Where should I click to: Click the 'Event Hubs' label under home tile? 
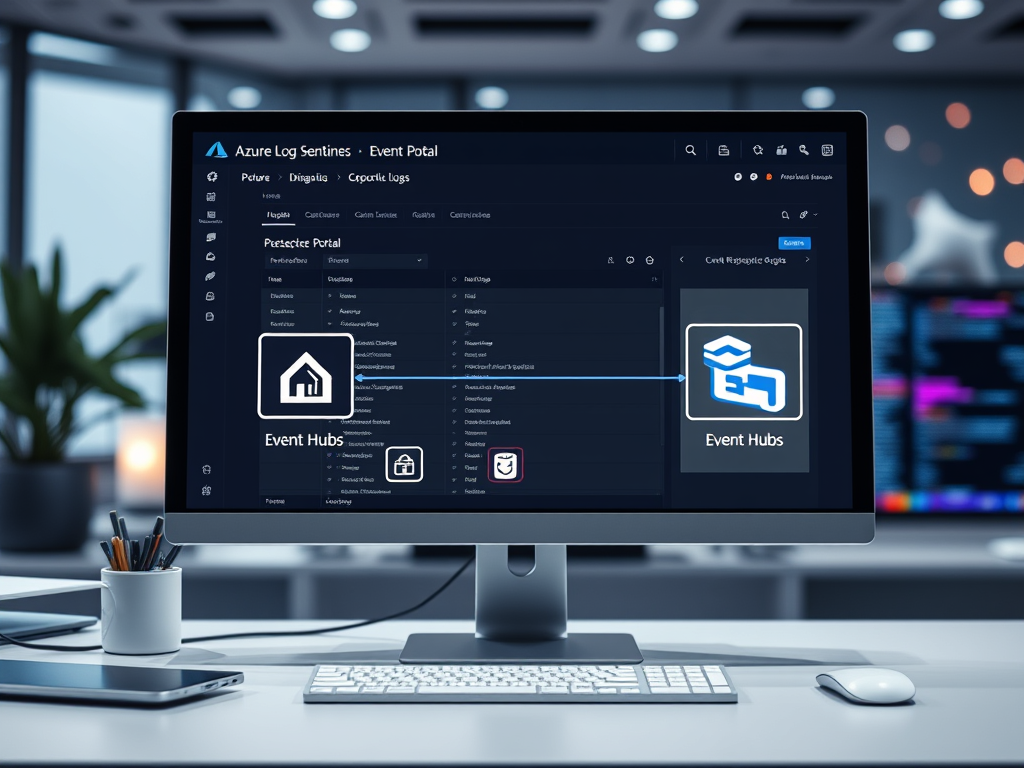coord(304,440)
